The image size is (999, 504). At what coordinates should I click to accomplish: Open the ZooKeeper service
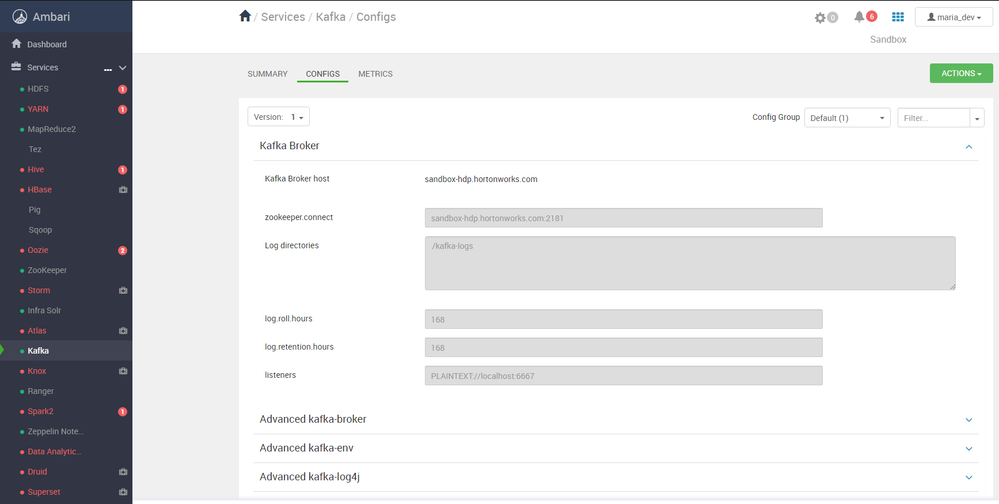tap(47, 270)
